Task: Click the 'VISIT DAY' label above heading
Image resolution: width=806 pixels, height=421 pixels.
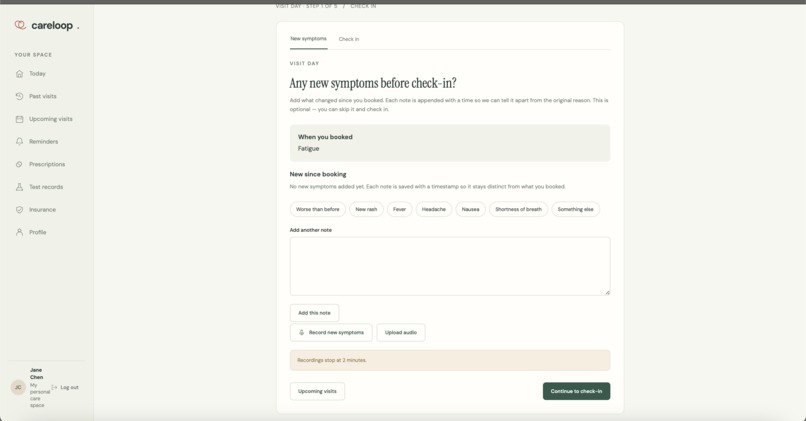Action: pos(304,64)
